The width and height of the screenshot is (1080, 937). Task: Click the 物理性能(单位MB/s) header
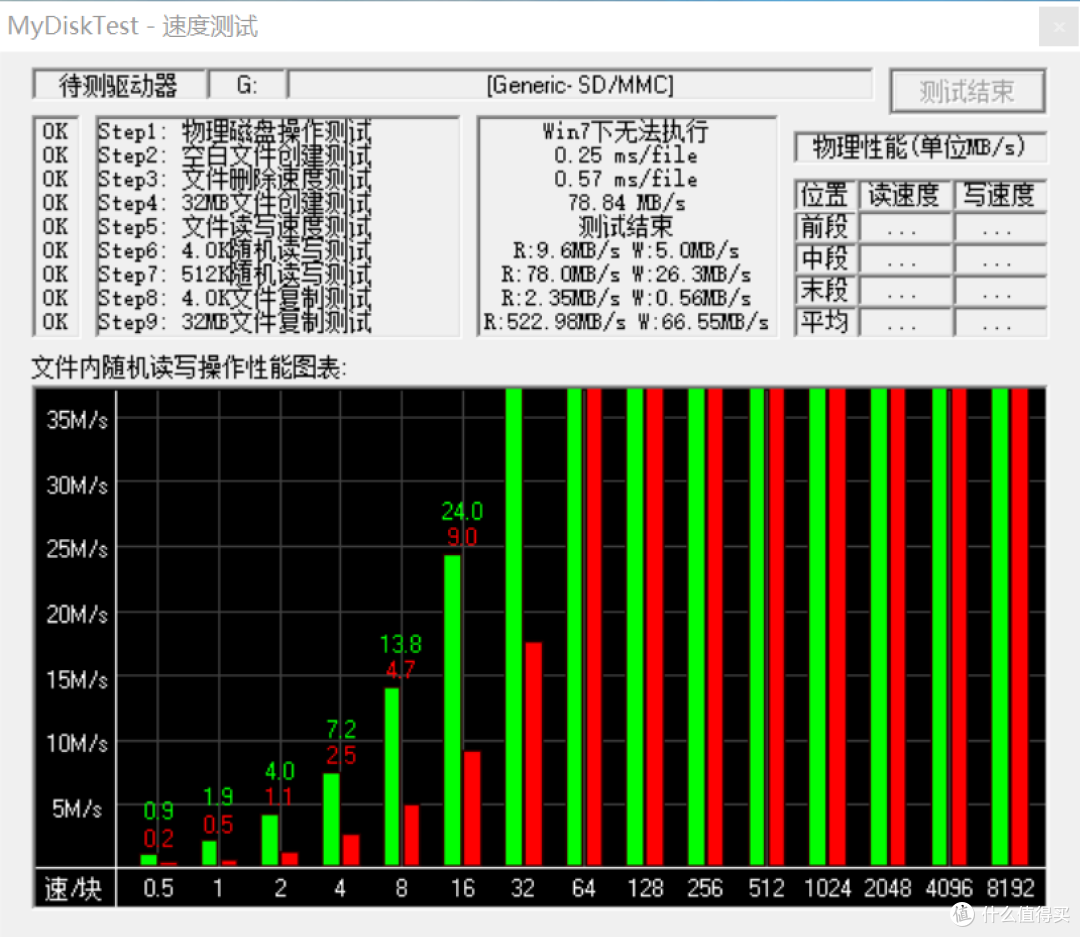pyautogui.click(x=920, y=147)
